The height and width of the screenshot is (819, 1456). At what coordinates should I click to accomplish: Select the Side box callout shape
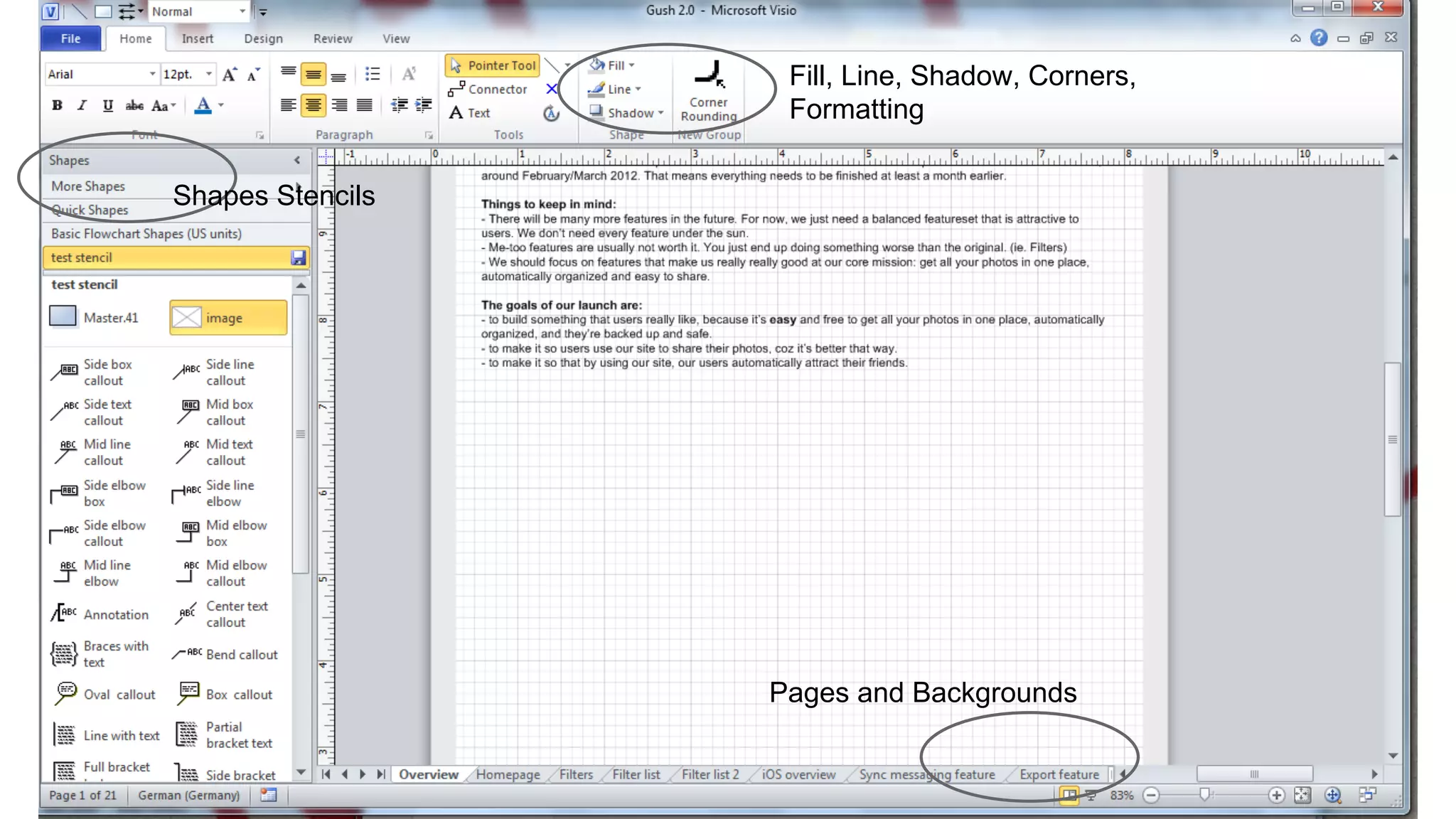[94, 373]
